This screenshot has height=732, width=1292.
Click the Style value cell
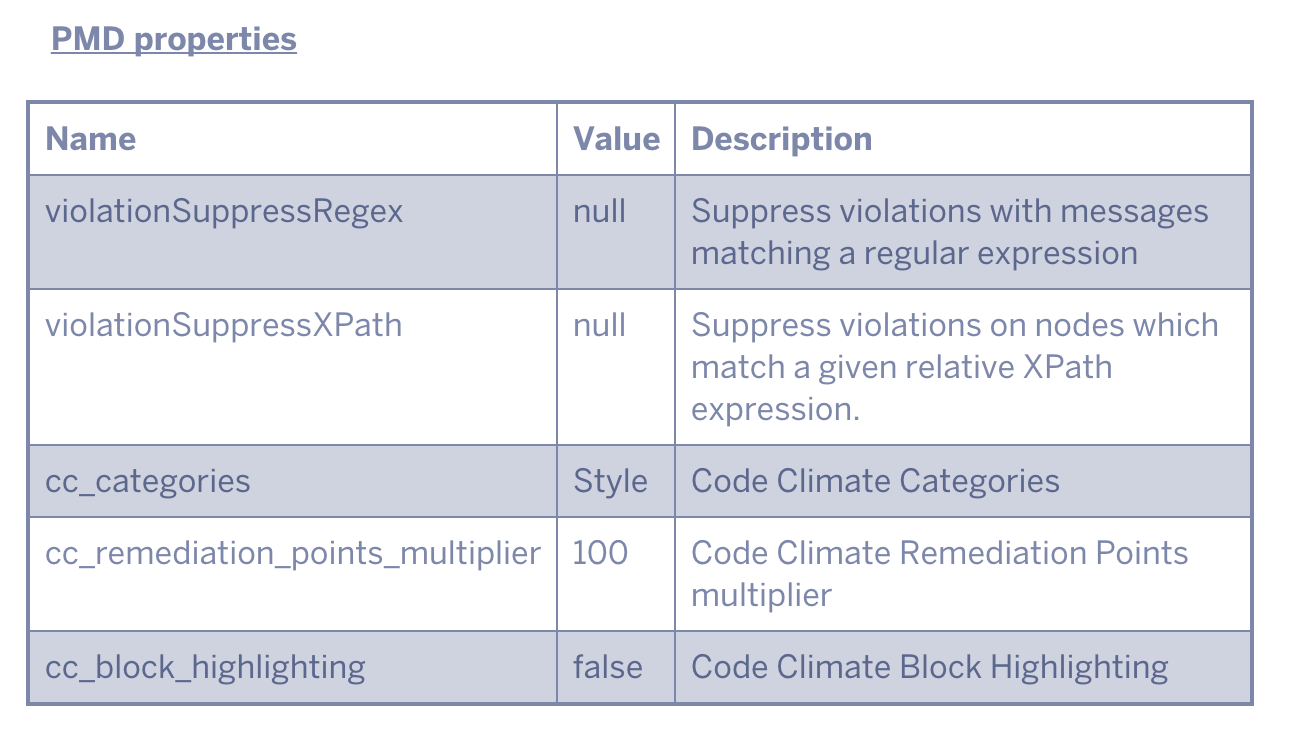[x=610, y=482]
